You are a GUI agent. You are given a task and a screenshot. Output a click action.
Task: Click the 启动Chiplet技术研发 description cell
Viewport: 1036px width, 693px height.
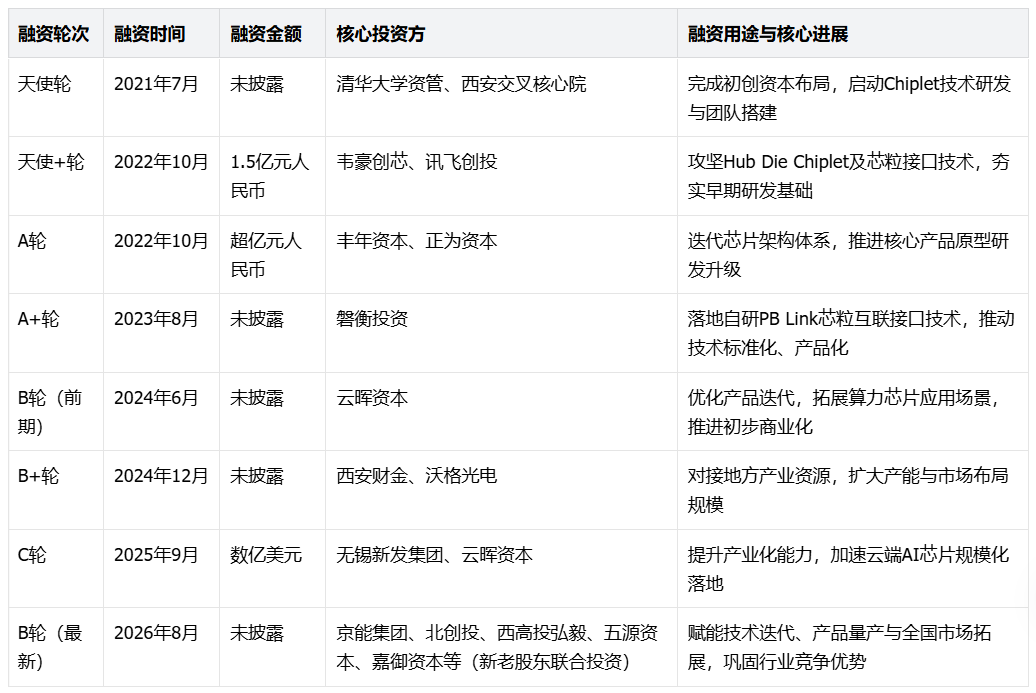pos(852,98)
